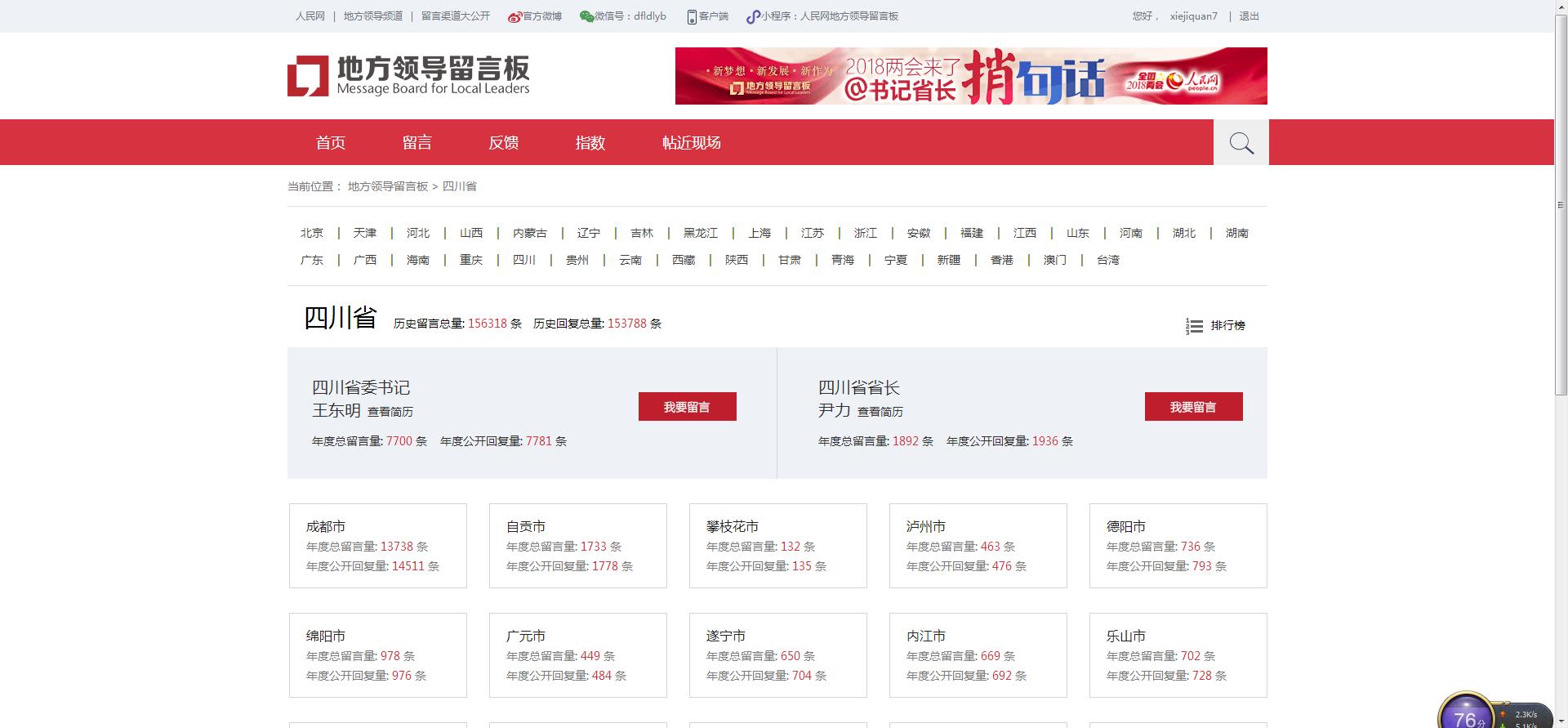
Task: Click the Message Board for Local Leaders logo
Action: pyautogui.click(x=408, y=76)
